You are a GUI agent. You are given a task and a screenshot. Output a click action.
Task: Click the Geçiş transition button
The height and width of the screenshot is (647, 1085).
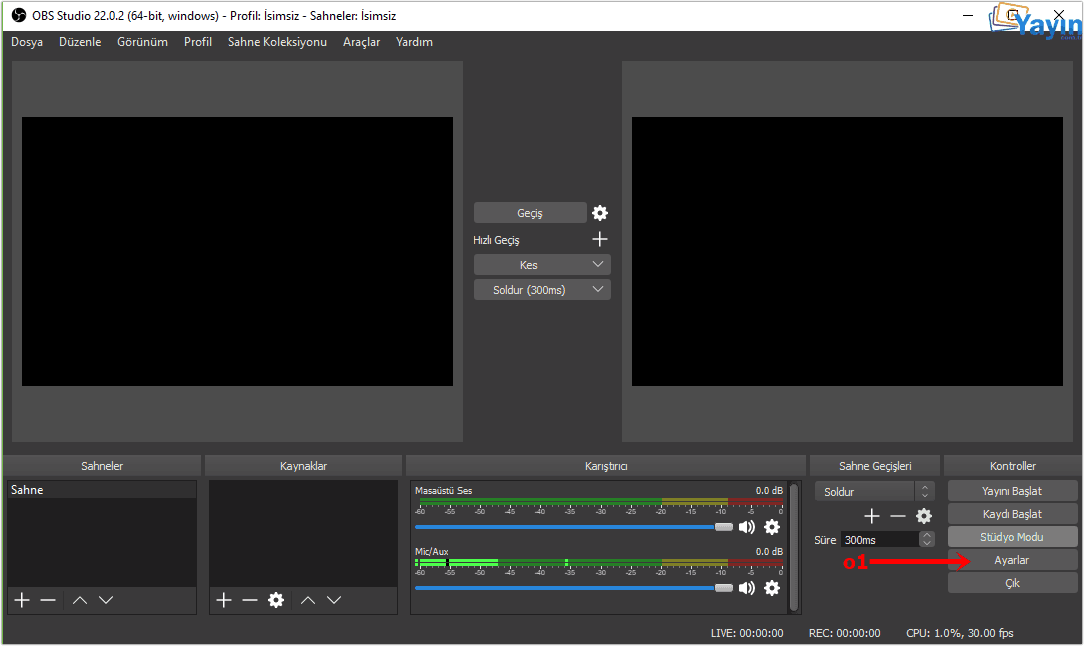click(x=530, y=213)
